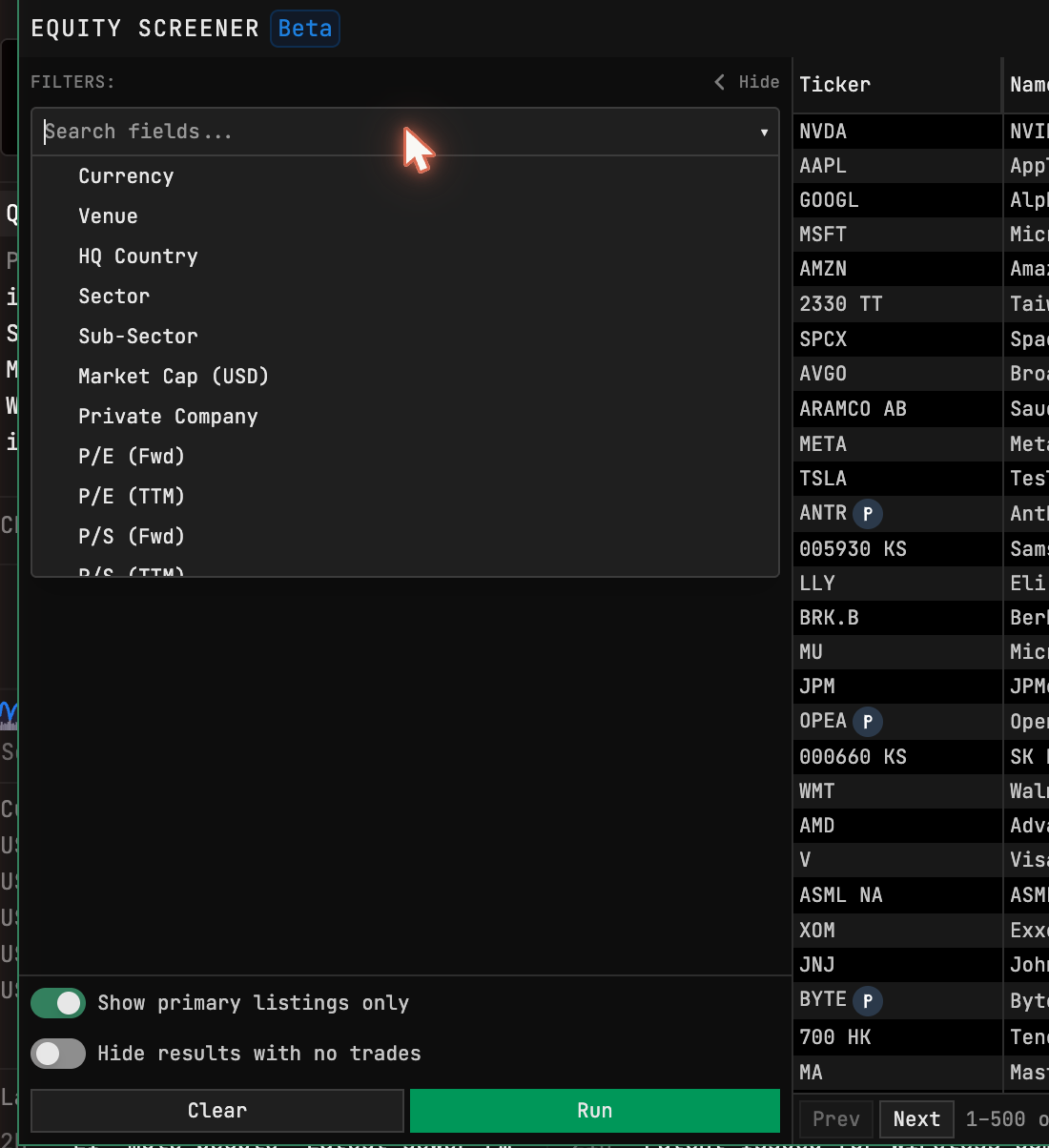Viewport: 1049px width, 1148px height.
Task: Select the GOOGL ticker row
Action: point(897,200)
